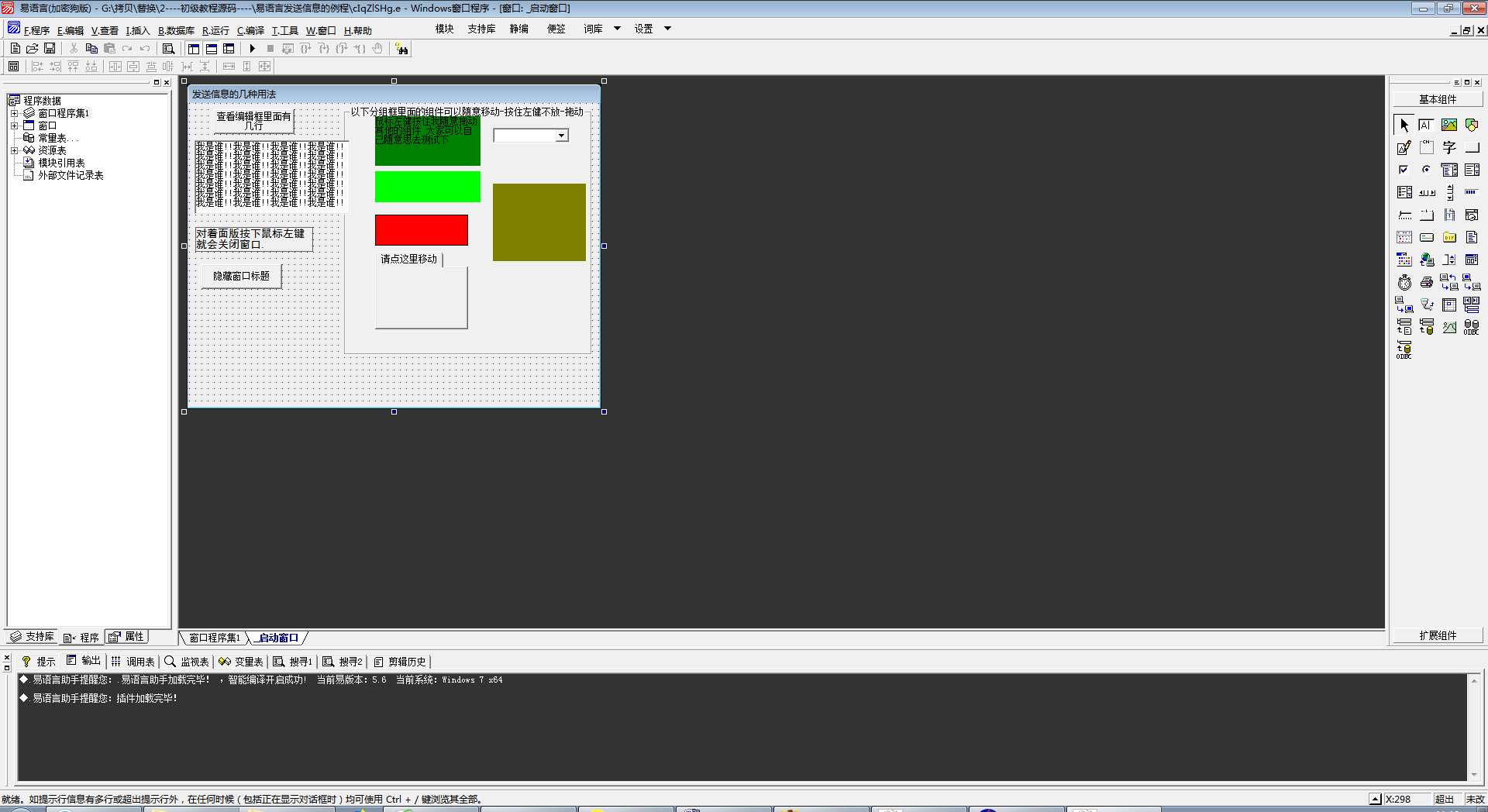Click the multiline edit box with 我是谁 text
The image size is (1488, 812).
pos(271,176)
